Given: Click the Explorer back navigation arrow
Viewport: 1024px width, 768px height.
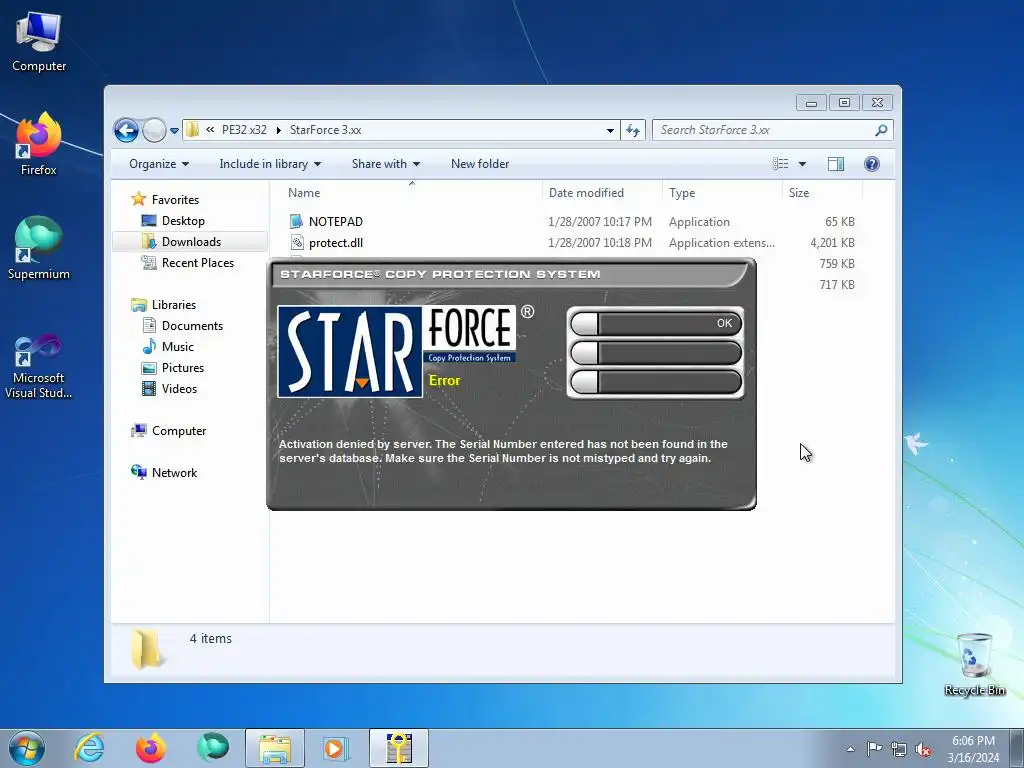Looking at the screenshot, I should (x=126, y=130).
